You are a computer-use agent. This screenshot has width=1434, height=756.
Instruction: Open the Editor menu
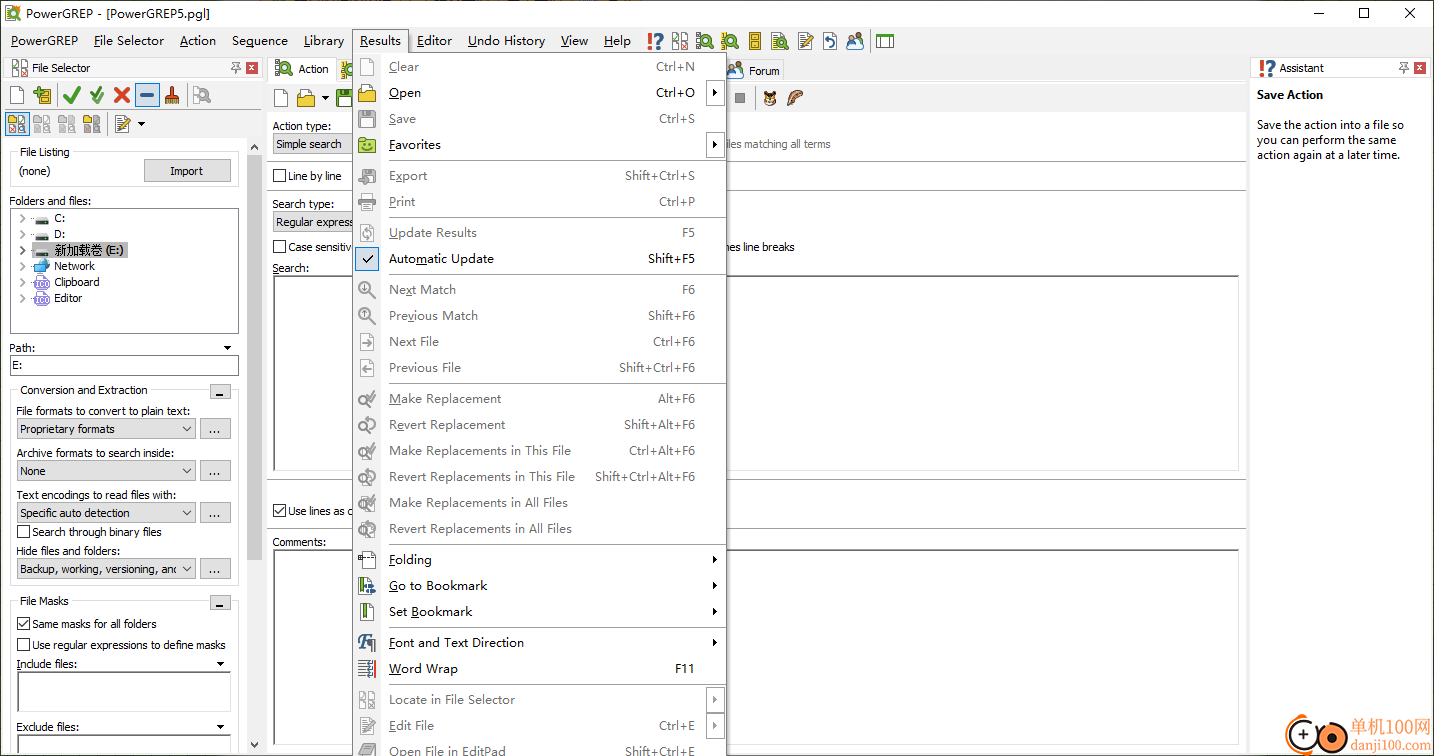(x=434, y=41)
